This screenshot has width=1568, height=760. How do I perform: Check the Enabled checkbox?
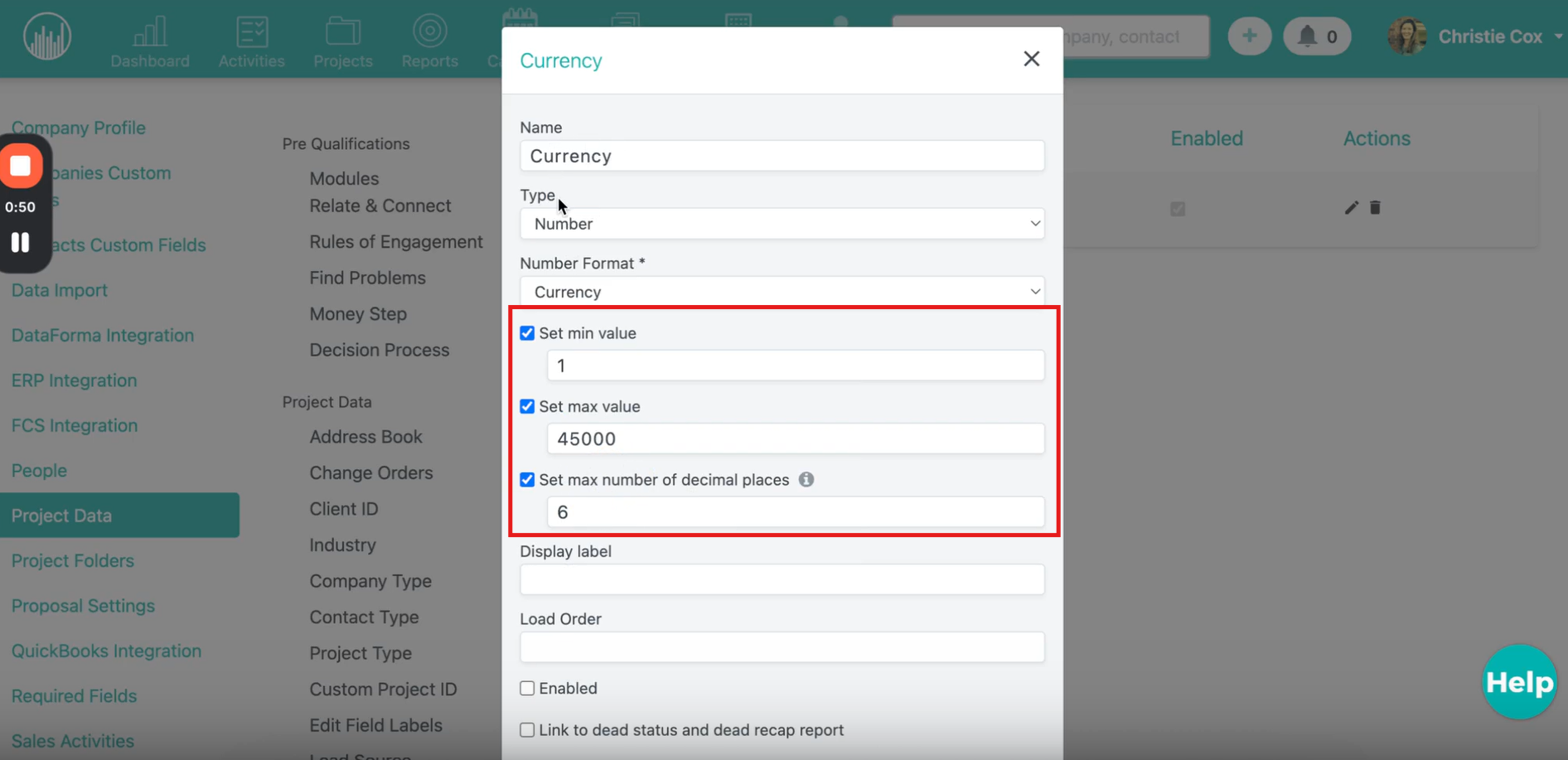tap(527, 689)
